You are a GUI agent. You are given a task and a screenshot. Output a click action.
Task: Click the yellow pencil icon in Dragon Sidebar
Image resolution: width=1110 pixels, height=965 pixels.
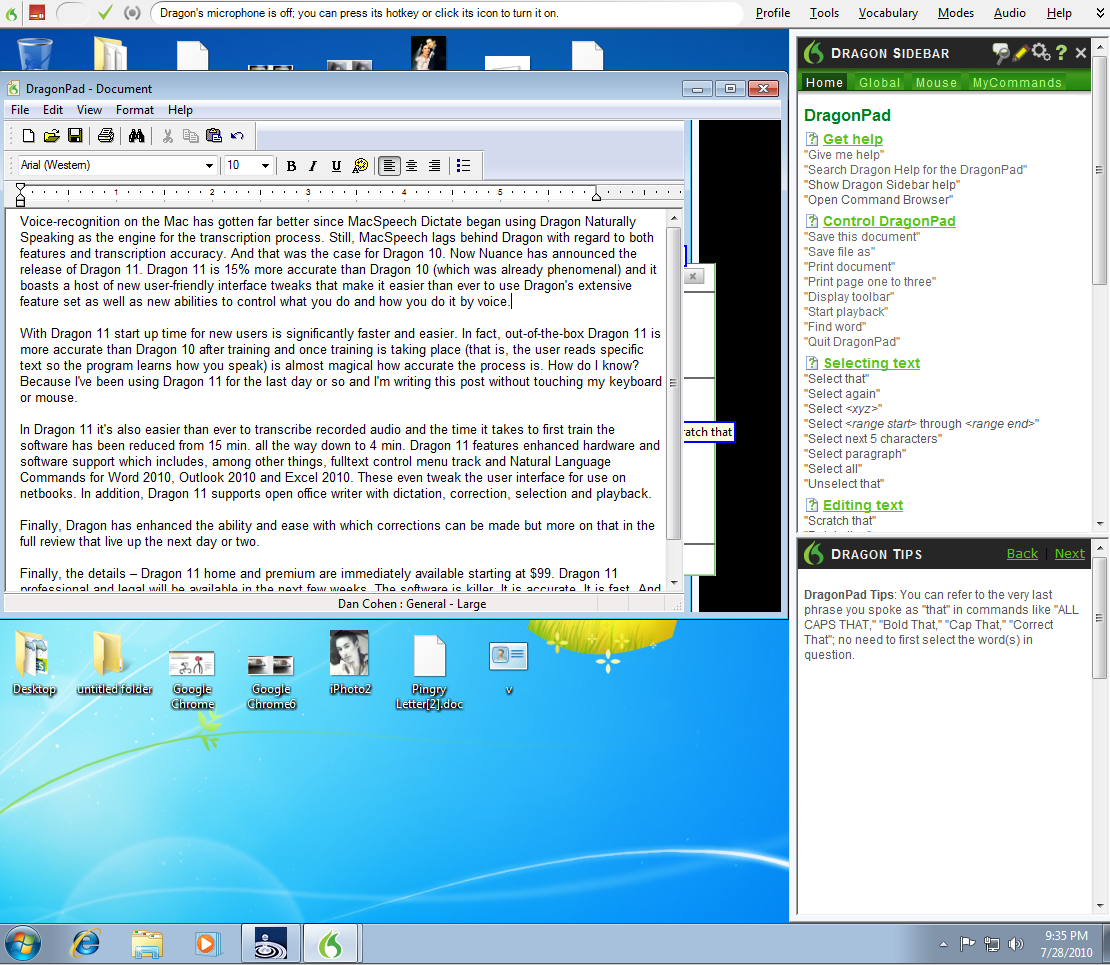(x=1020, y=52)
